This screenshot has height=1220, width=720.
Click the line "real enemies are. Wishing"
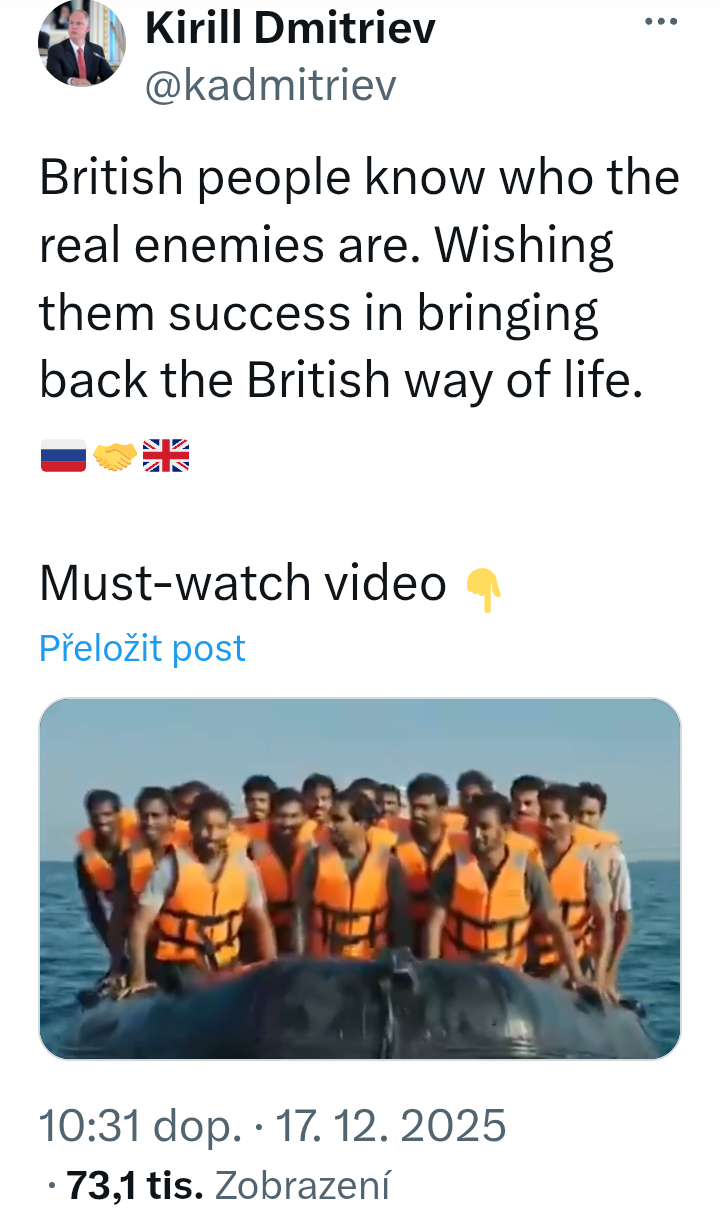pyautogui.click(x=326, y=246)
